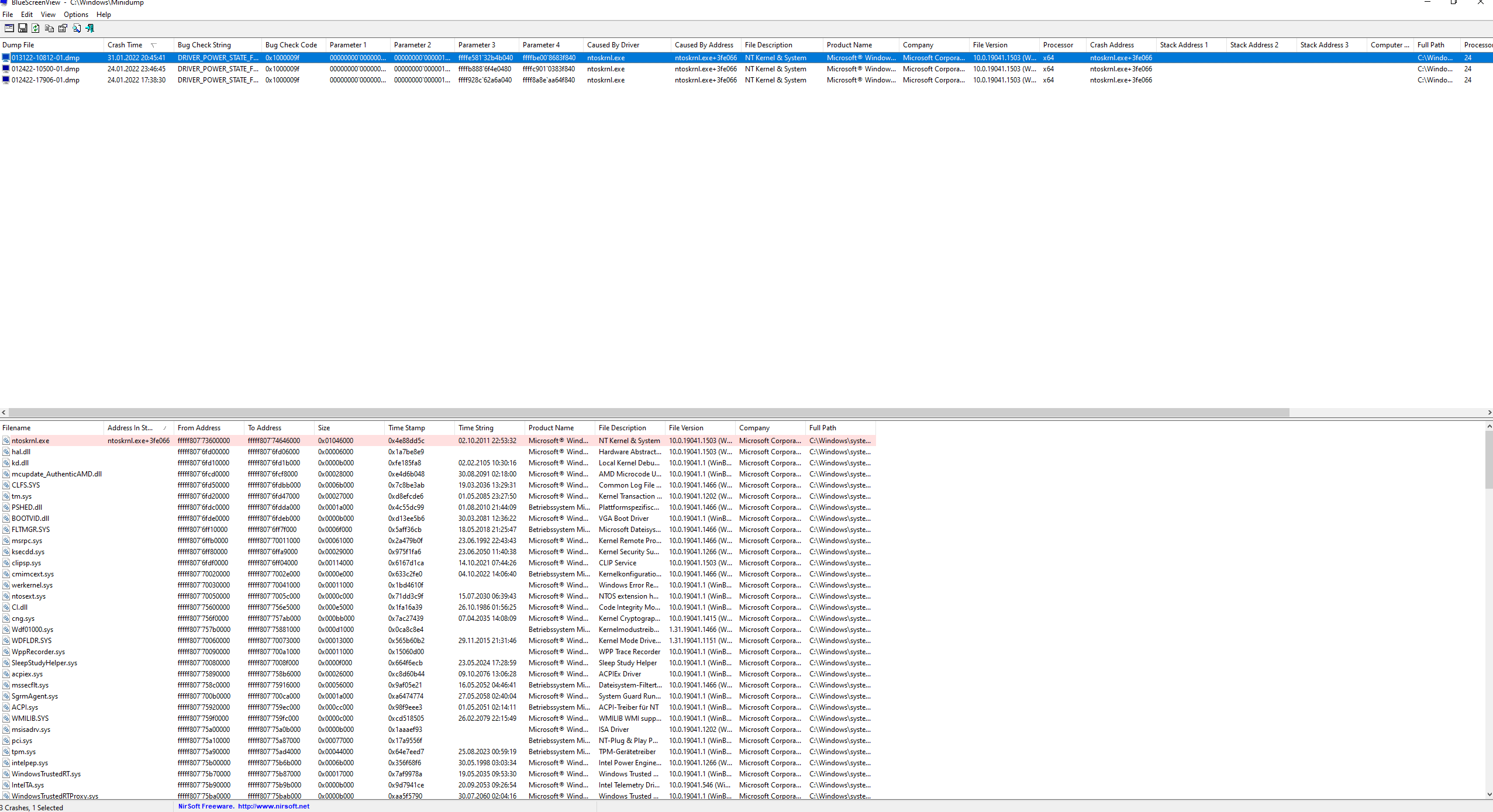
Task: Open the View menu
Action: (48, 15)
